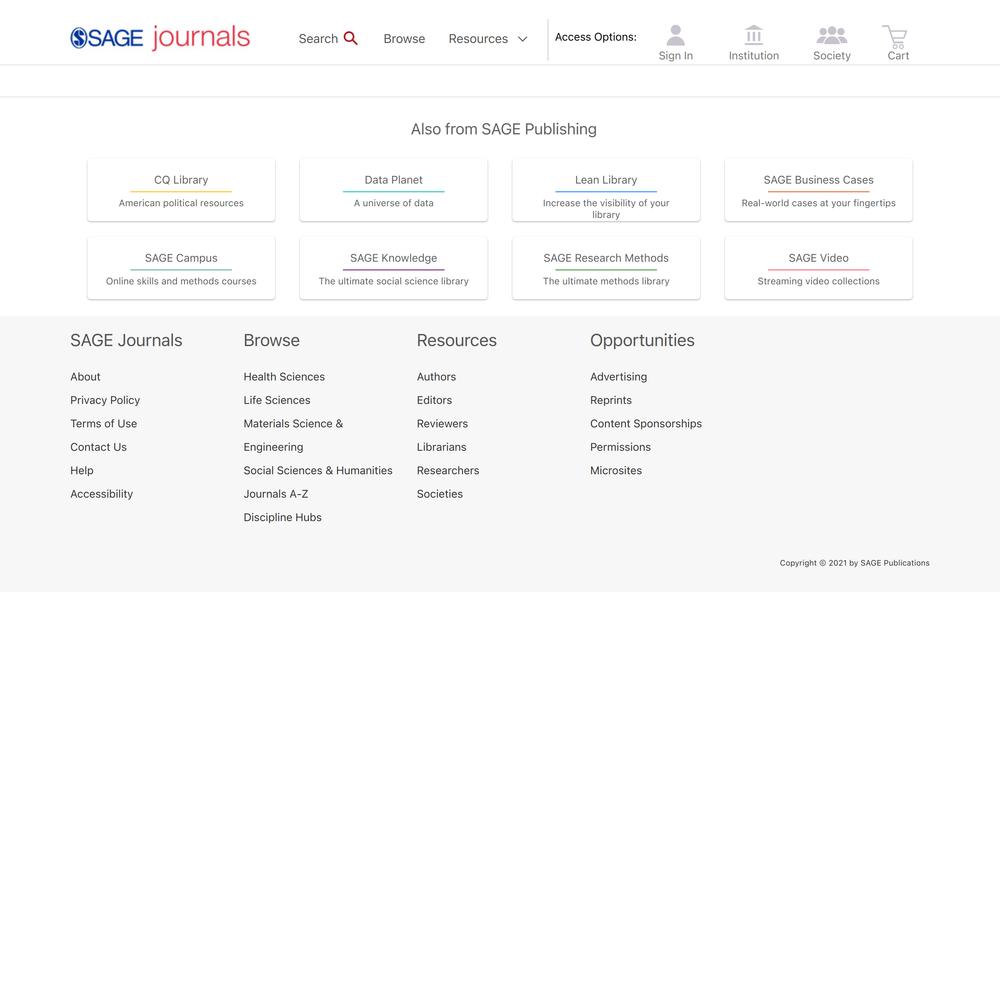Click the Institution building icon
The height and width of the screenshot is (1000, 1000).
[754, 35]
